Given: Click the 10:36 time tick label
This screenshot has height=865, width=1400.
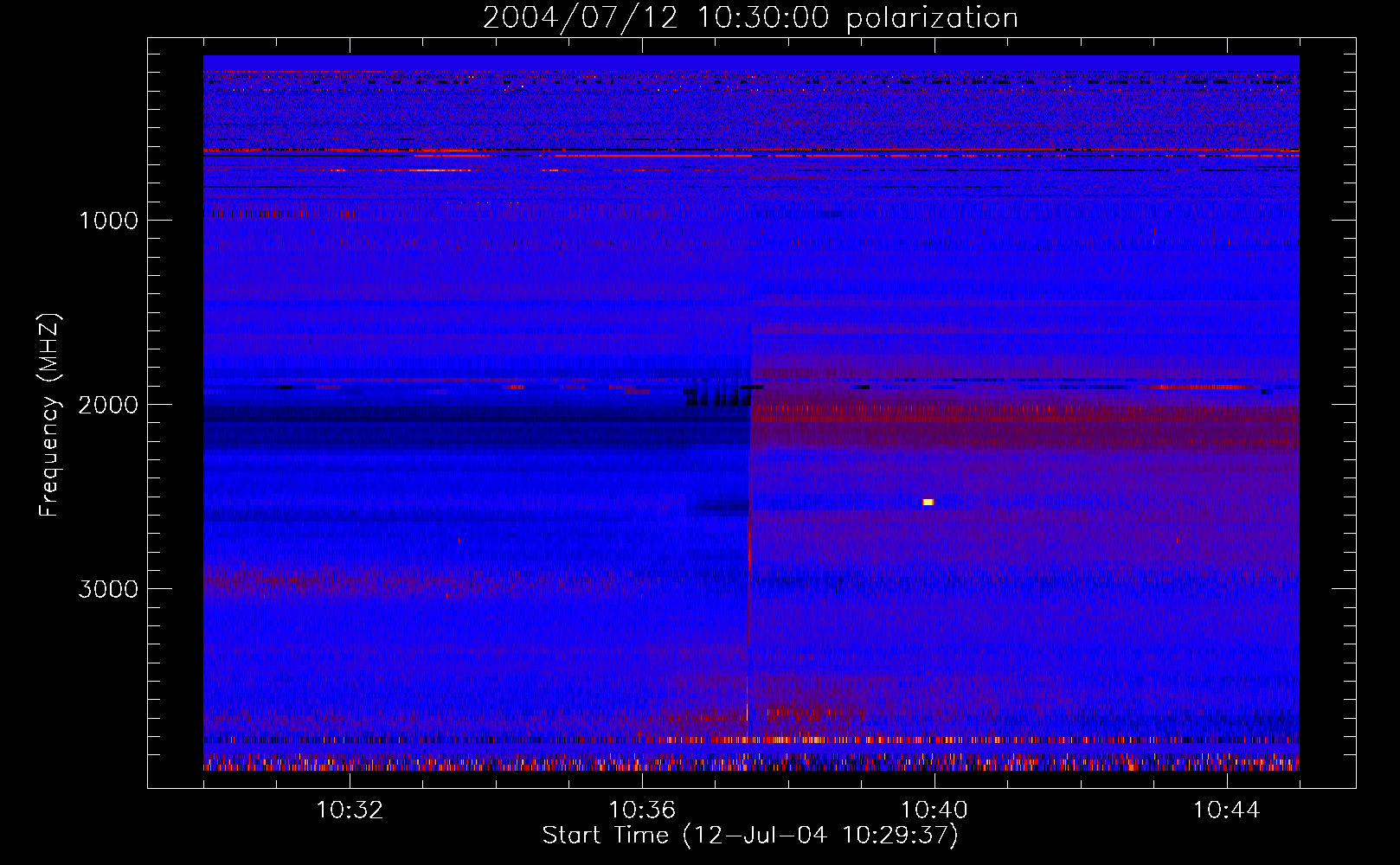Looking at the screenshot, I should (642, 811).
